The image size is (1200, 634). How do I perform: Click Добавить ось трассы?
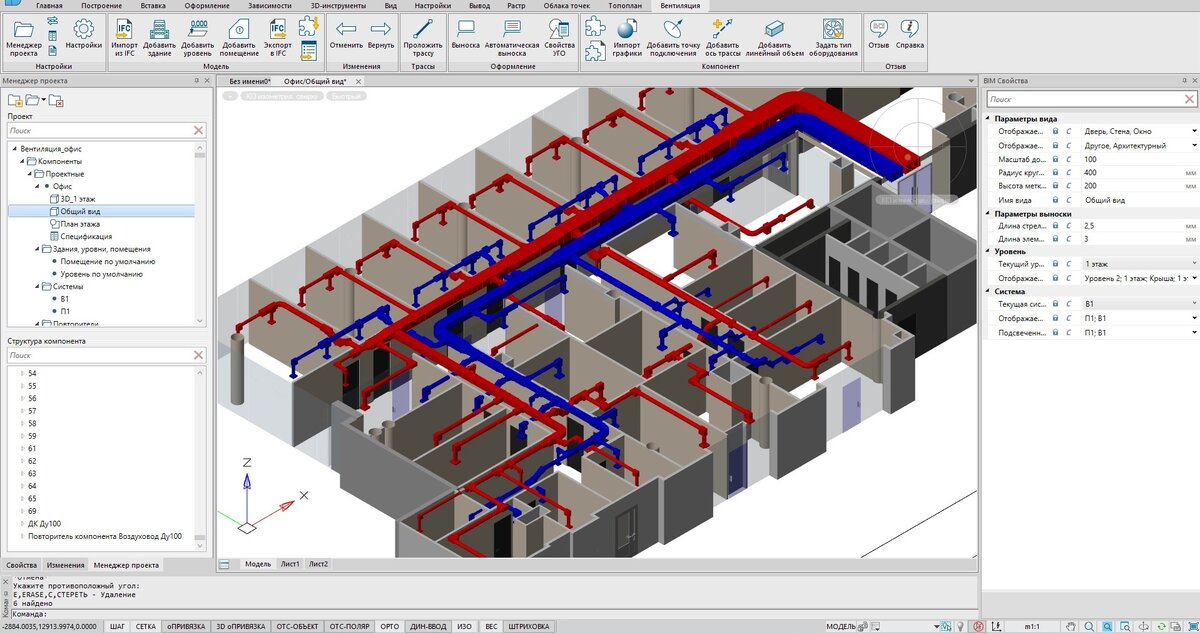coord(723,37)
